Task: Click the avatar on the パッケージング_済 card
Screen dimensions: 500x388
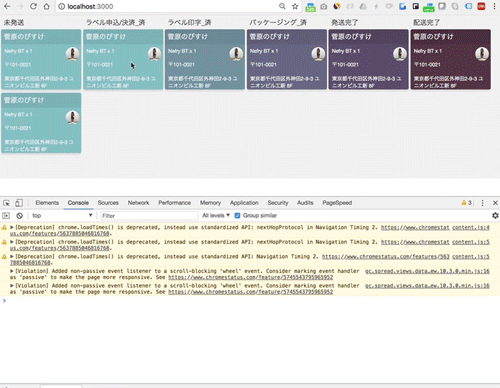Action: (318, 54)
